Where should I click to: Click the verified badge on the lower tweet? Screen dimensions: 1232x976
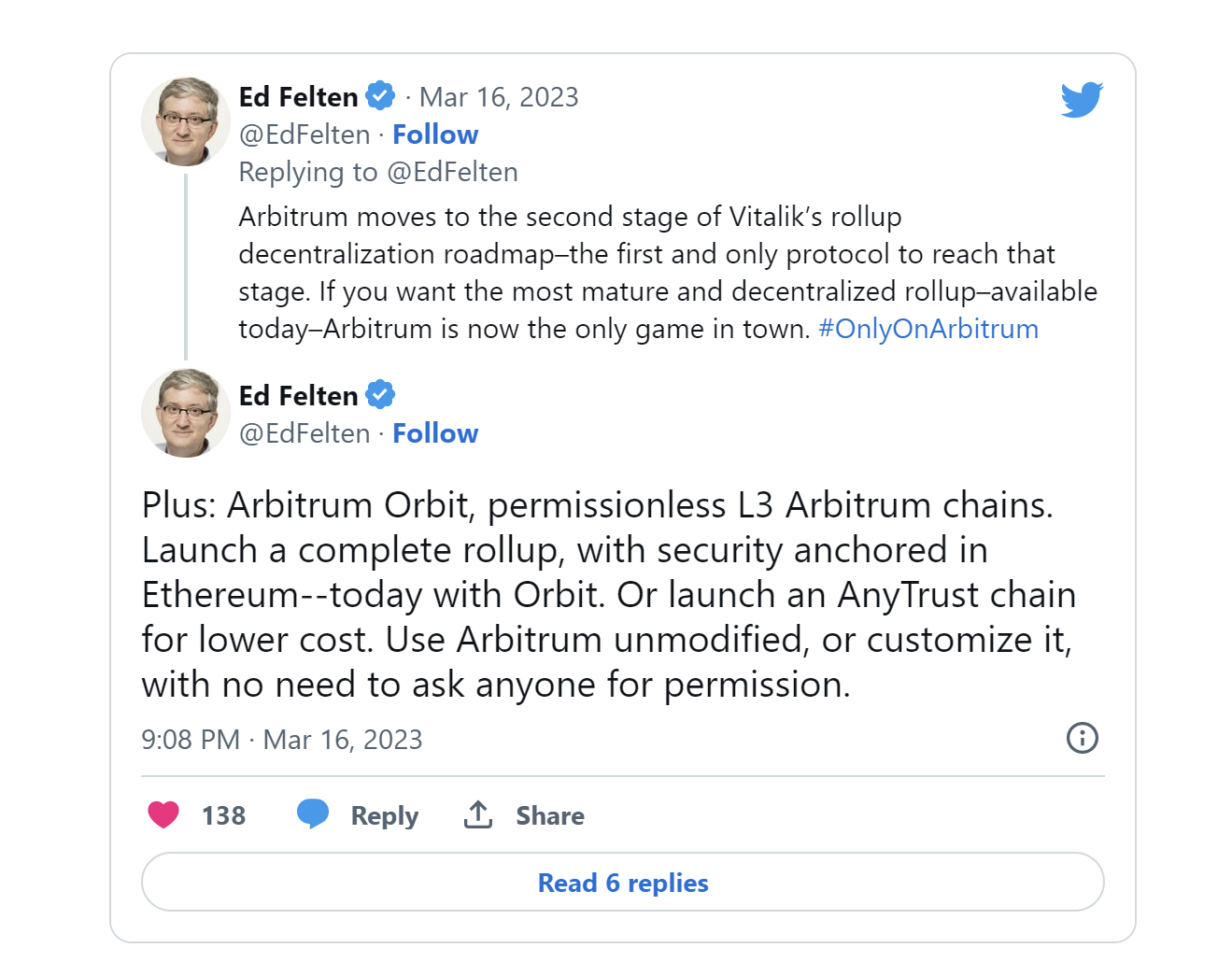tap(380, 395)
